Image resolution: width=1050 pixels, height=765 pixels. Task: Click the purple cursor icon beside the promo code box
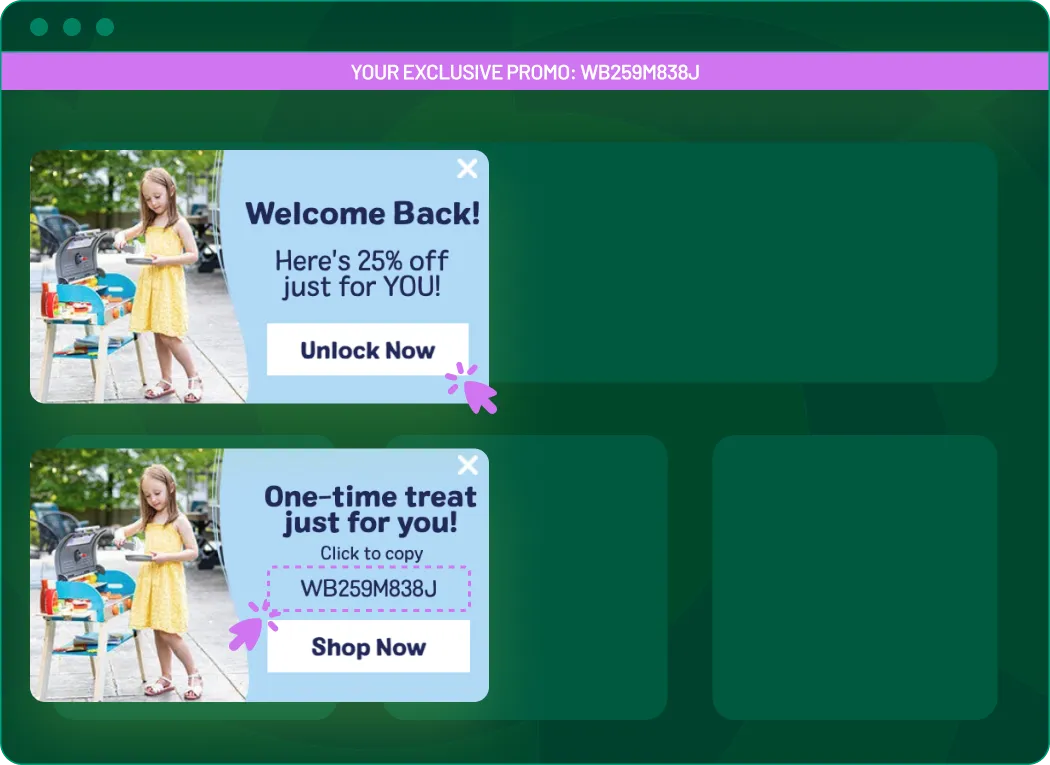coord(254,626)
